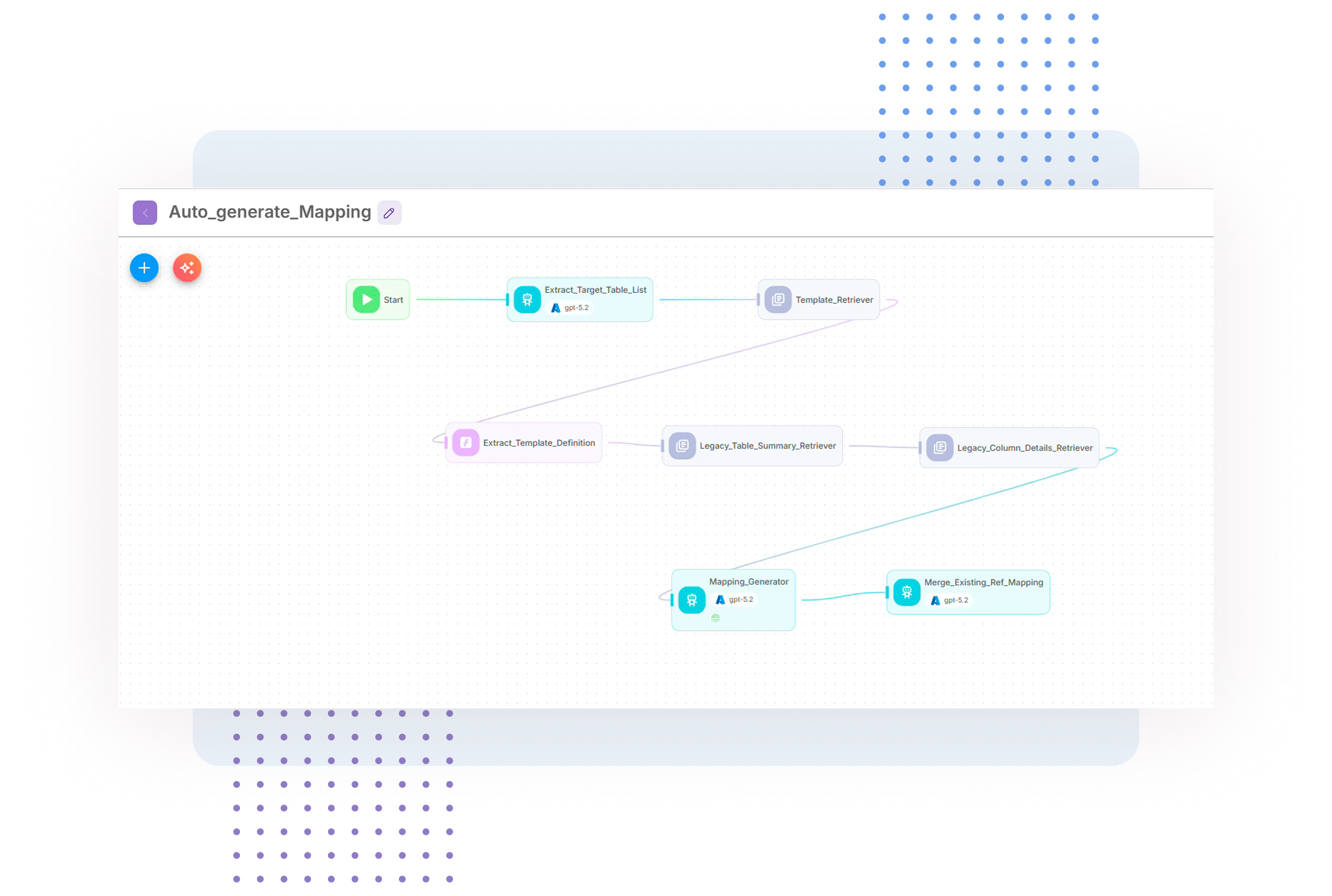This screenshot has width=1332, height=896.
Task: Select the Legacy_Table_Summary_Retriever node label
Action: click(x=767, y=446)
